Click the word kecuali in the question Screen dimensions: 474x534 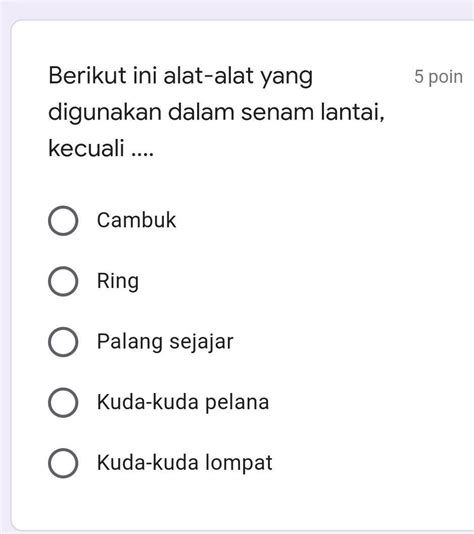coord(86,148)
